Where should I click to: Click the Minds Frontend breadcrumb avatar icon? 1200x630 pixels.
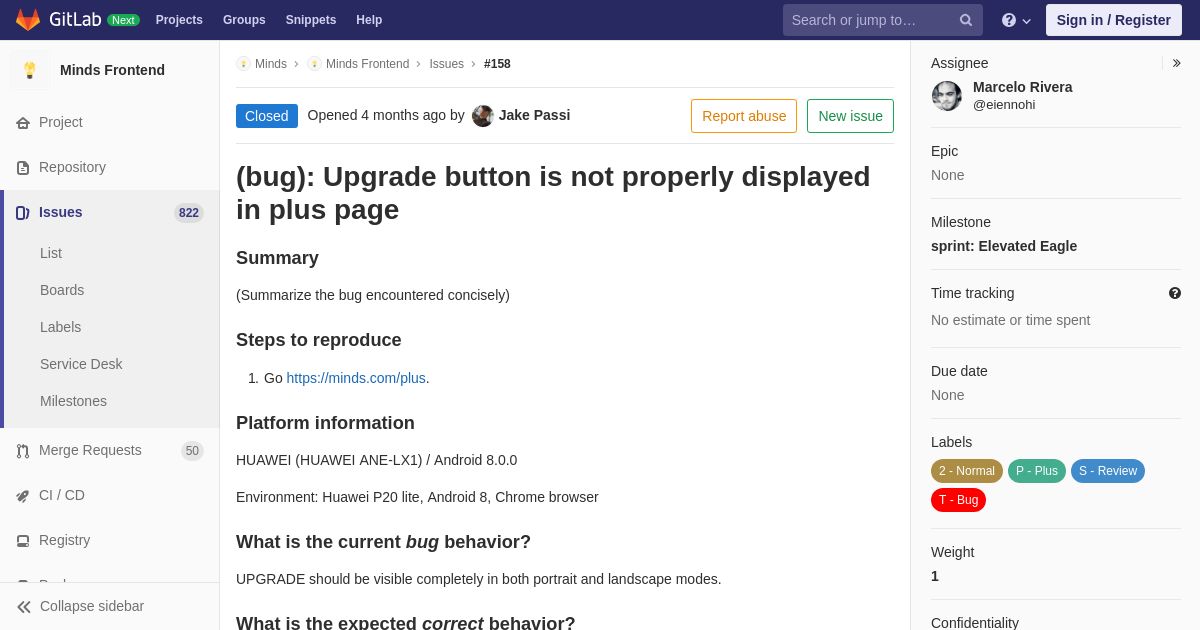tap(314, 64)
